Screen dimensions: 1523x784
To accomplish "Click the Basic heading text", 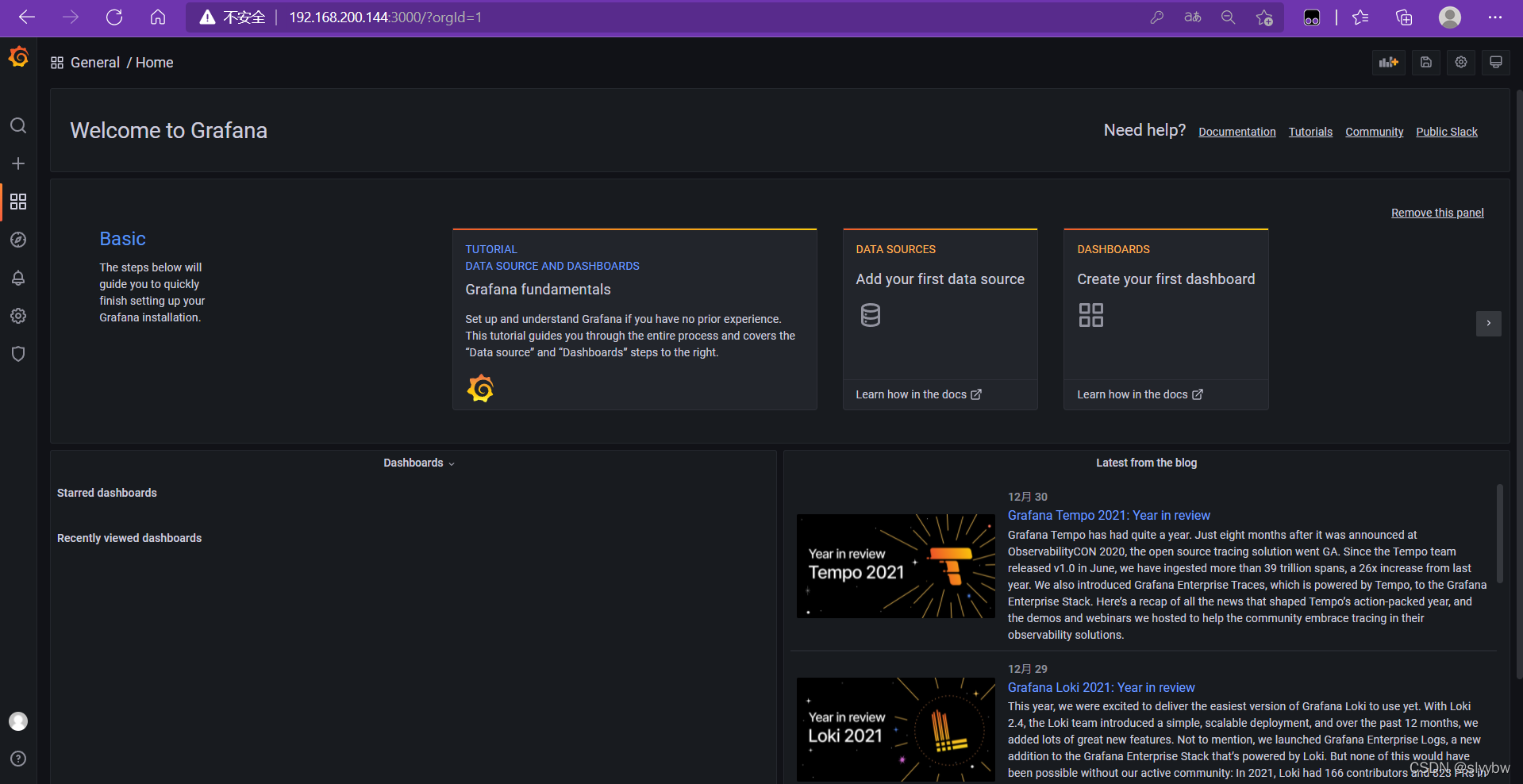I will (122, 239).
